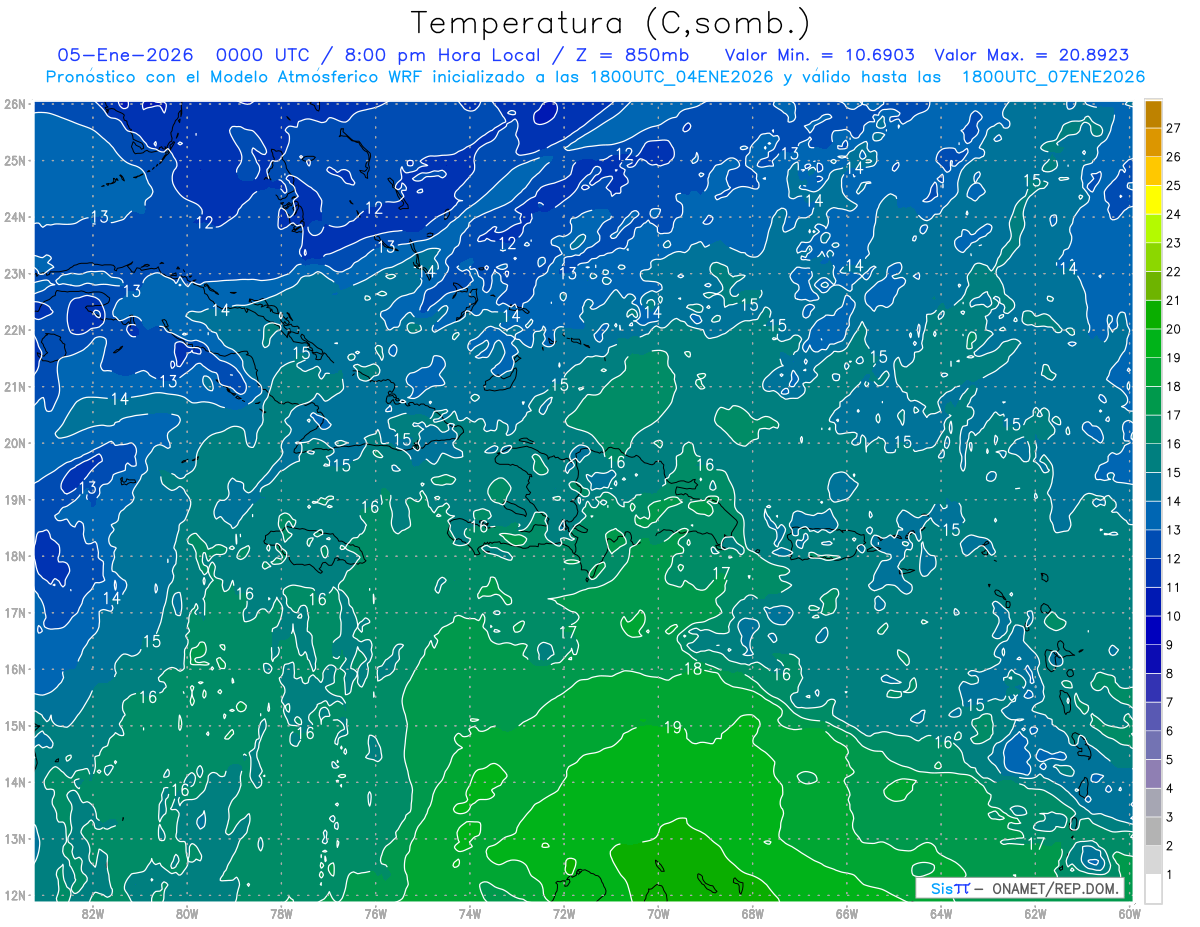Screen dimensions: 1200x927
Task: Click the "Valor Max. = 20.8923" reading
Action: (1032, 55)
